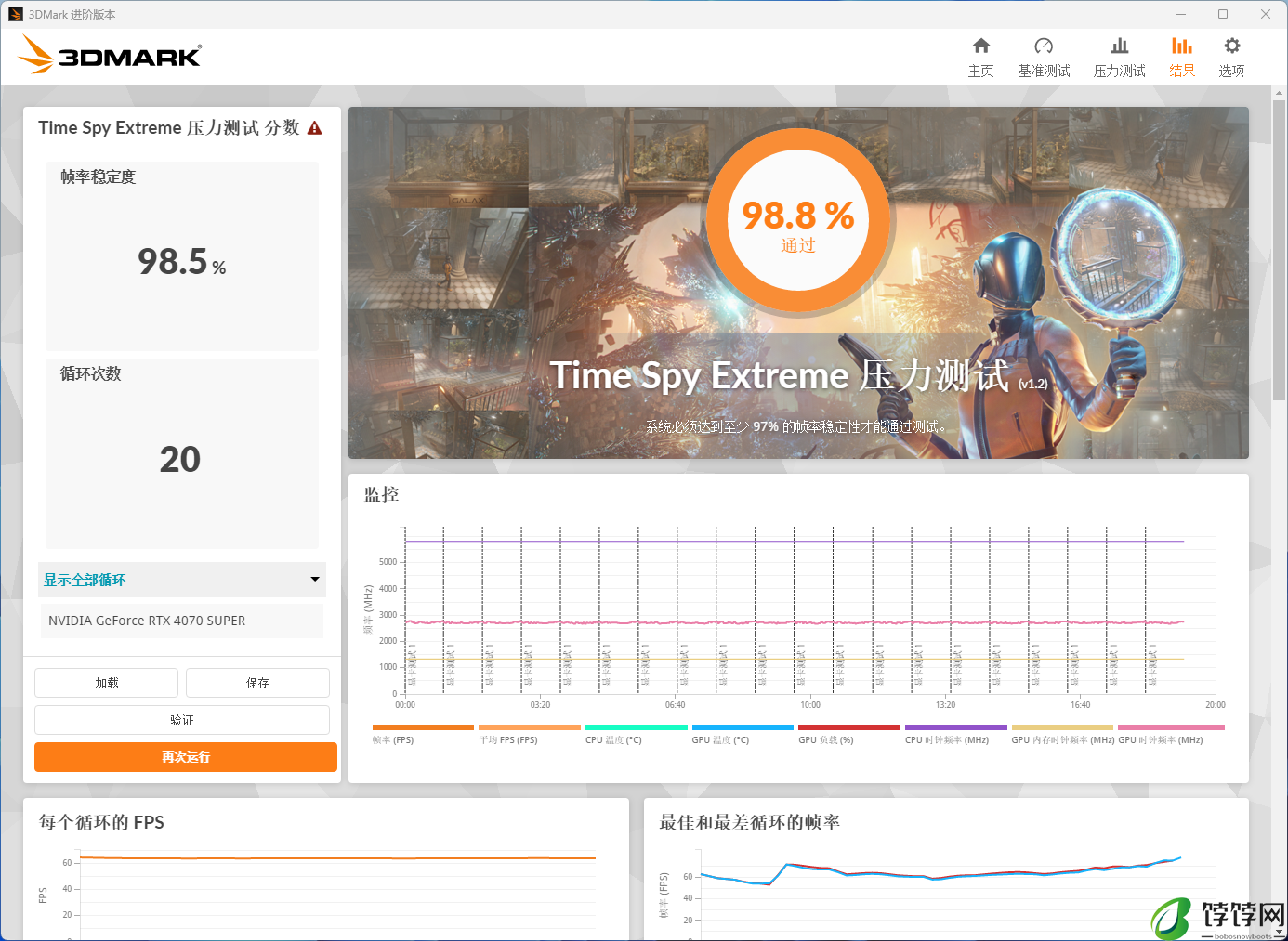1288x941 pixels.
Task: Toggle the 帧率 (FPS) legend swatch
Action: [423, 728]
